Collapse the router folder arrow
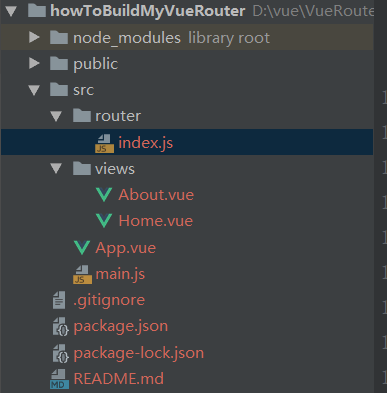Image resolution: width=387 pixels, height=393 pixels. click(x=56, y=116)
